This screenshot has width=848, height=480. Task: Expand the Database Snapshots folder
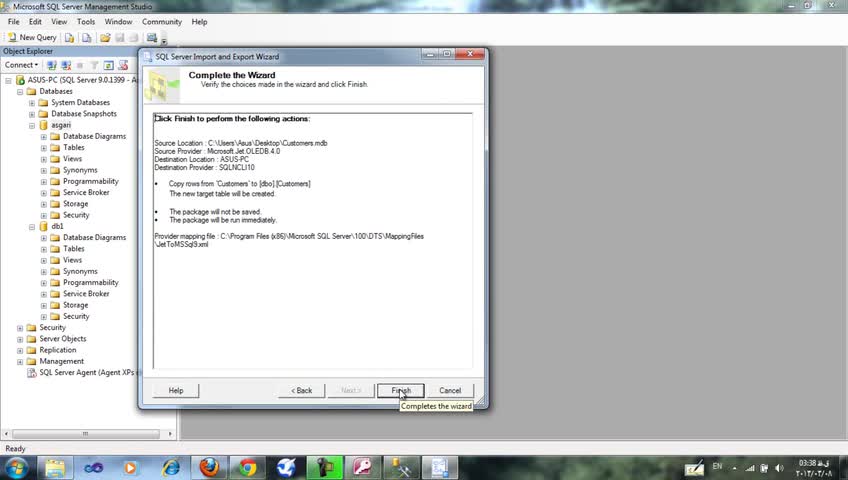coord(32,115)
